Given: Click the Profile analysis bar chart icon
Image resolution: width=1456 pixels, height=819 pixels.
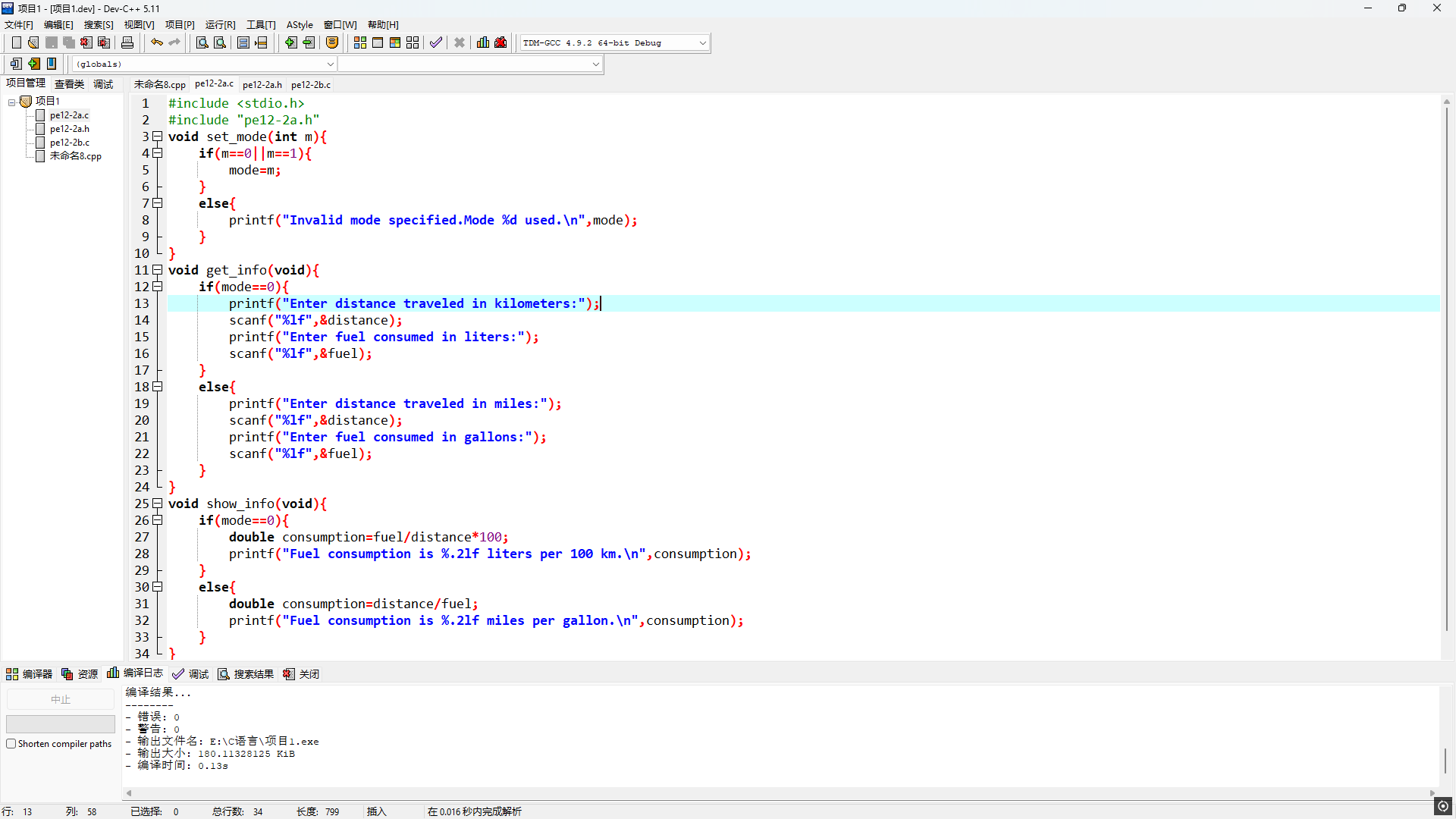Looking at the screenshot, I should pos(483,43).
